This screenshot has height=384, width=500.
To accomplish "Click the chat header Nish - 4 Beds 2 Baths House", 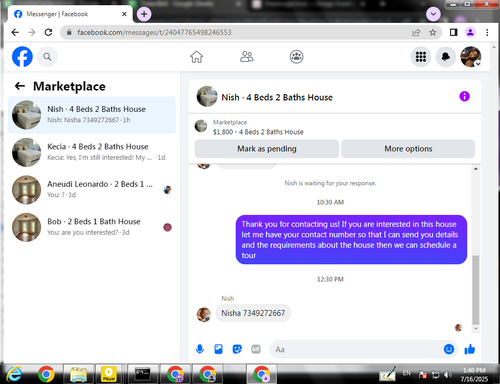I will click(277, 97).
